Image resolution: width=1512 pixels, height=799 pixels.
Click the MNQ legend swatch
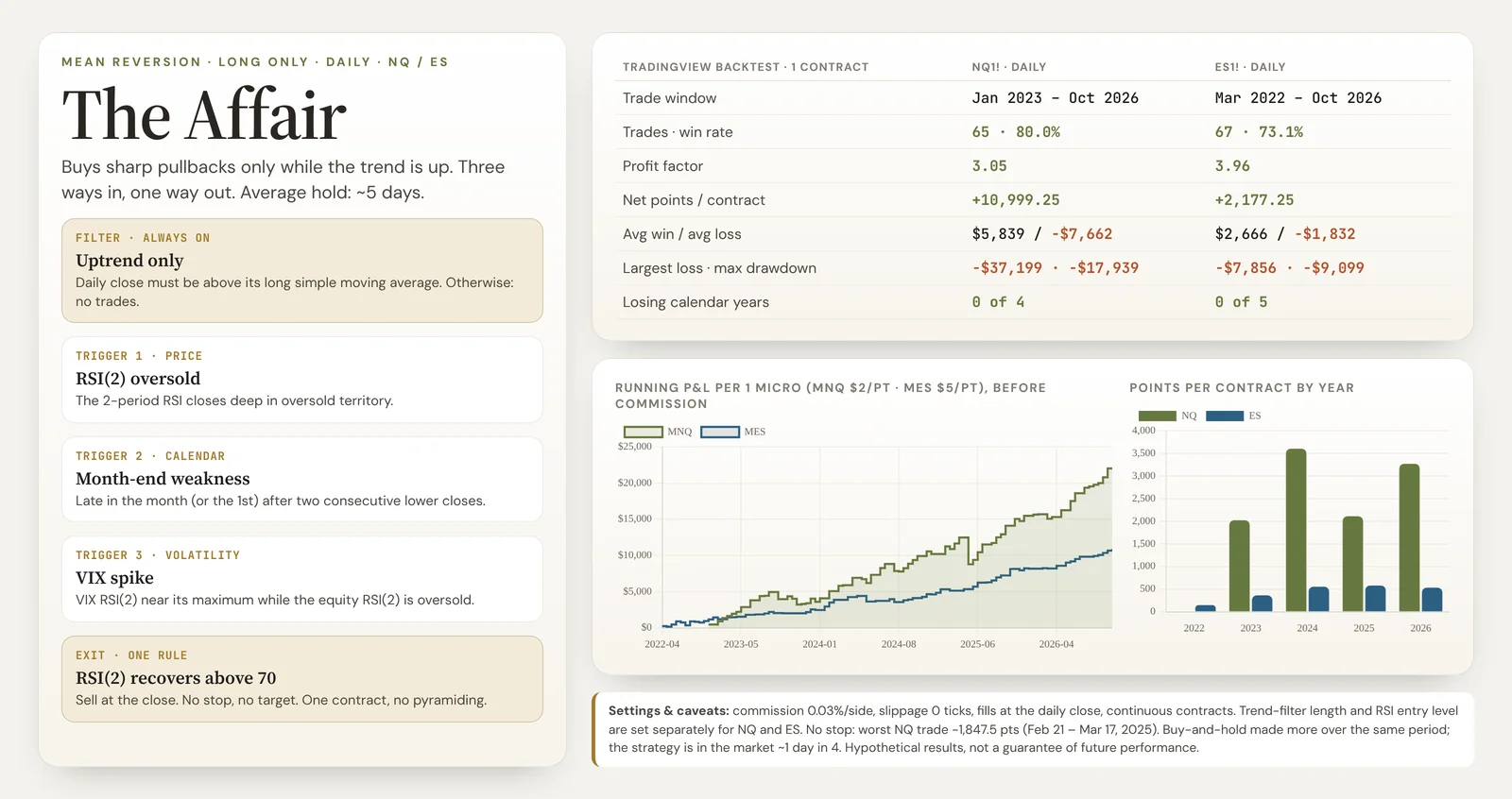pyautogui.click(x=643, y=432)
